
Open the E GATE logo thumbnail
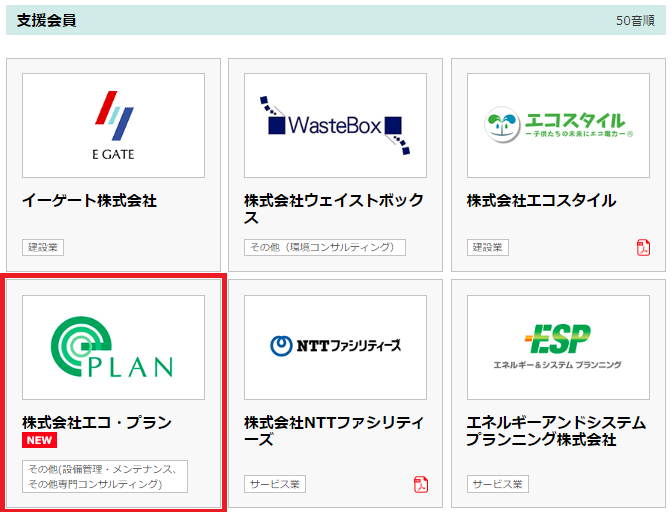coord(114,126)
